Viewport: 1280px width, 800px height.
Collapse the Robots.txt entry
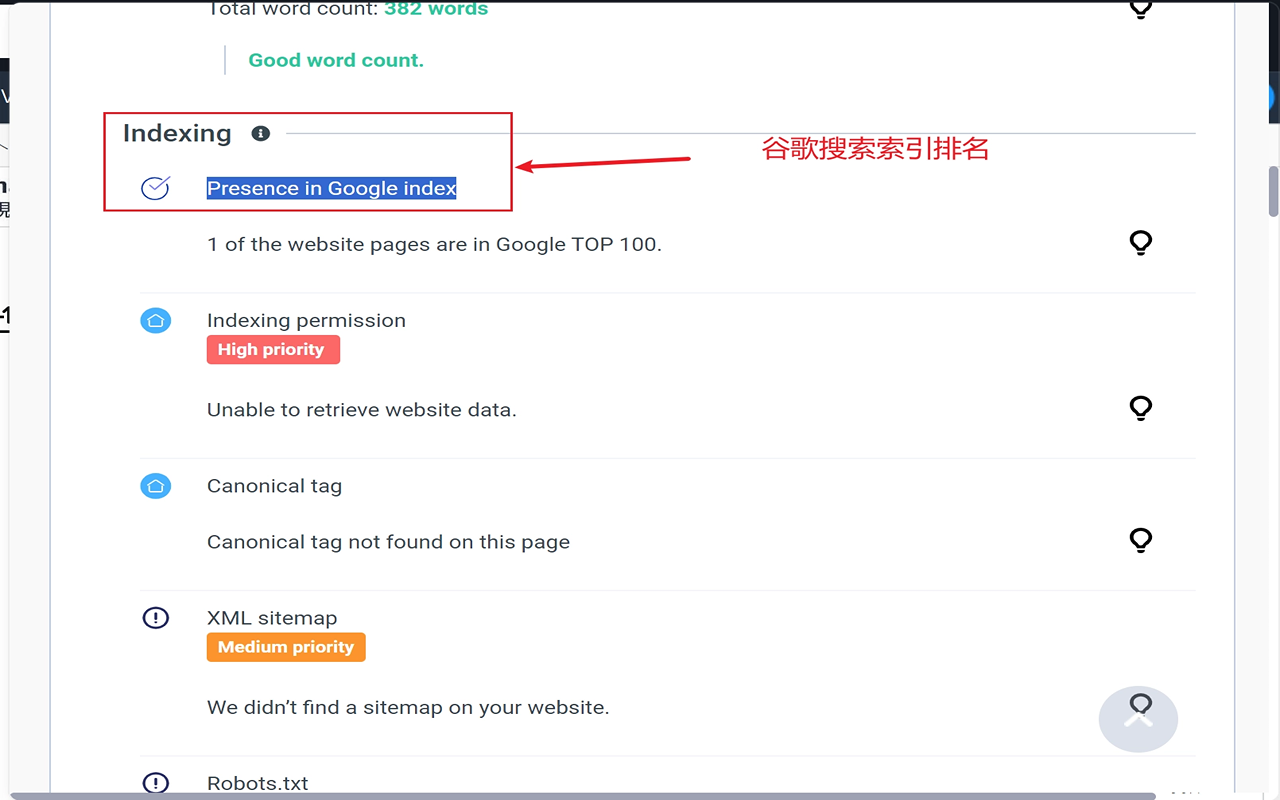click(258, 783)
